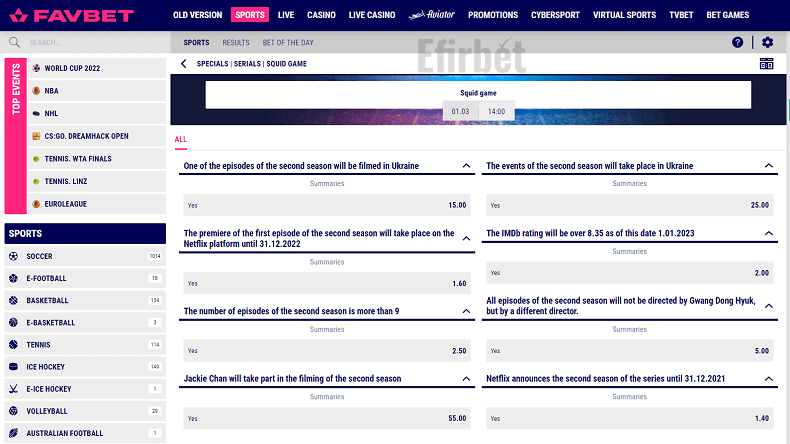Screen dimensions: 790x444
Task: Click the CS:GO DreamHack Open icon
Action: pos(36,136)
